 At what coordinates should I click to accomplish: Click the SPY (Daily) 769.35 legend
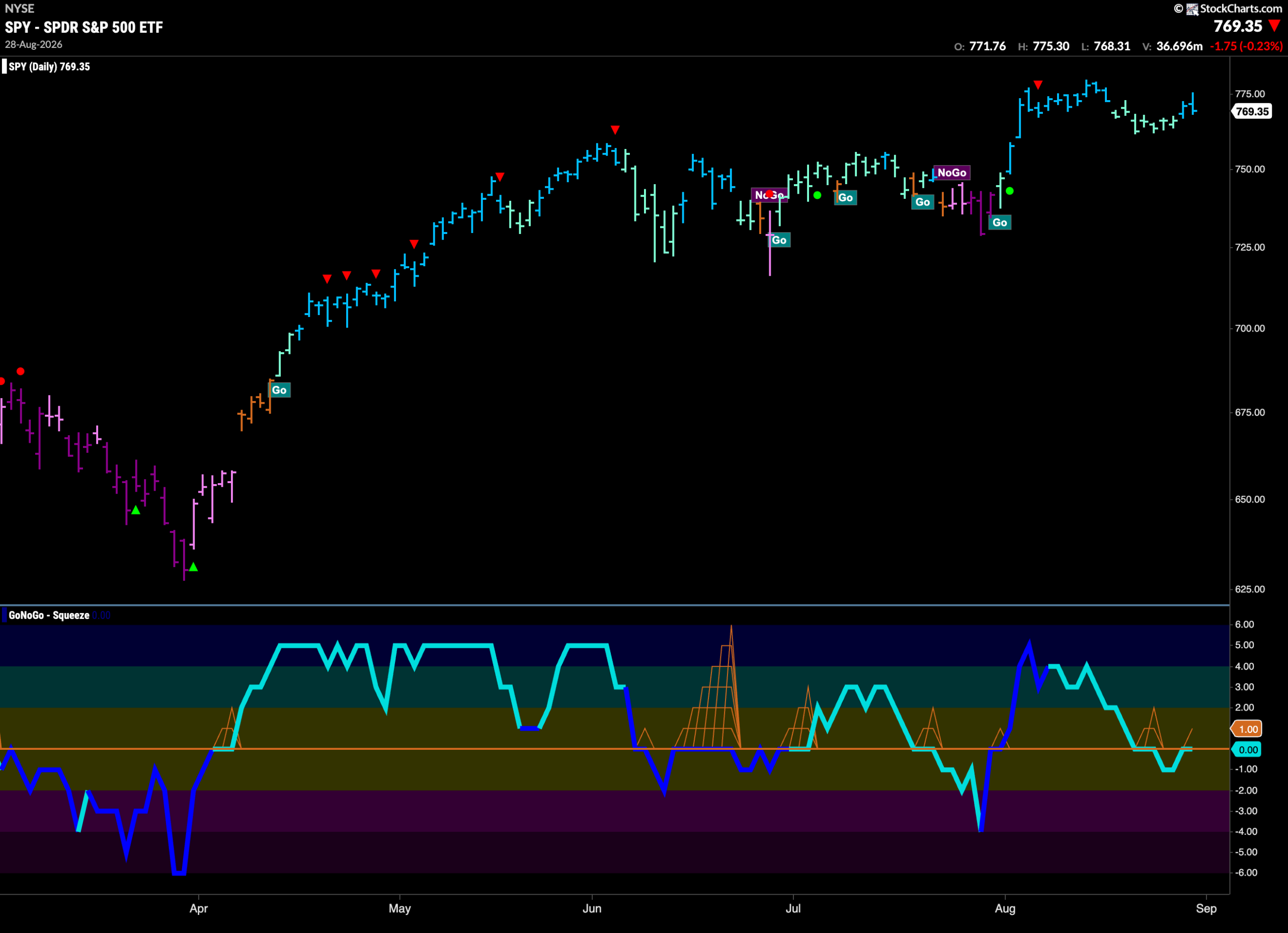[49, 66]
